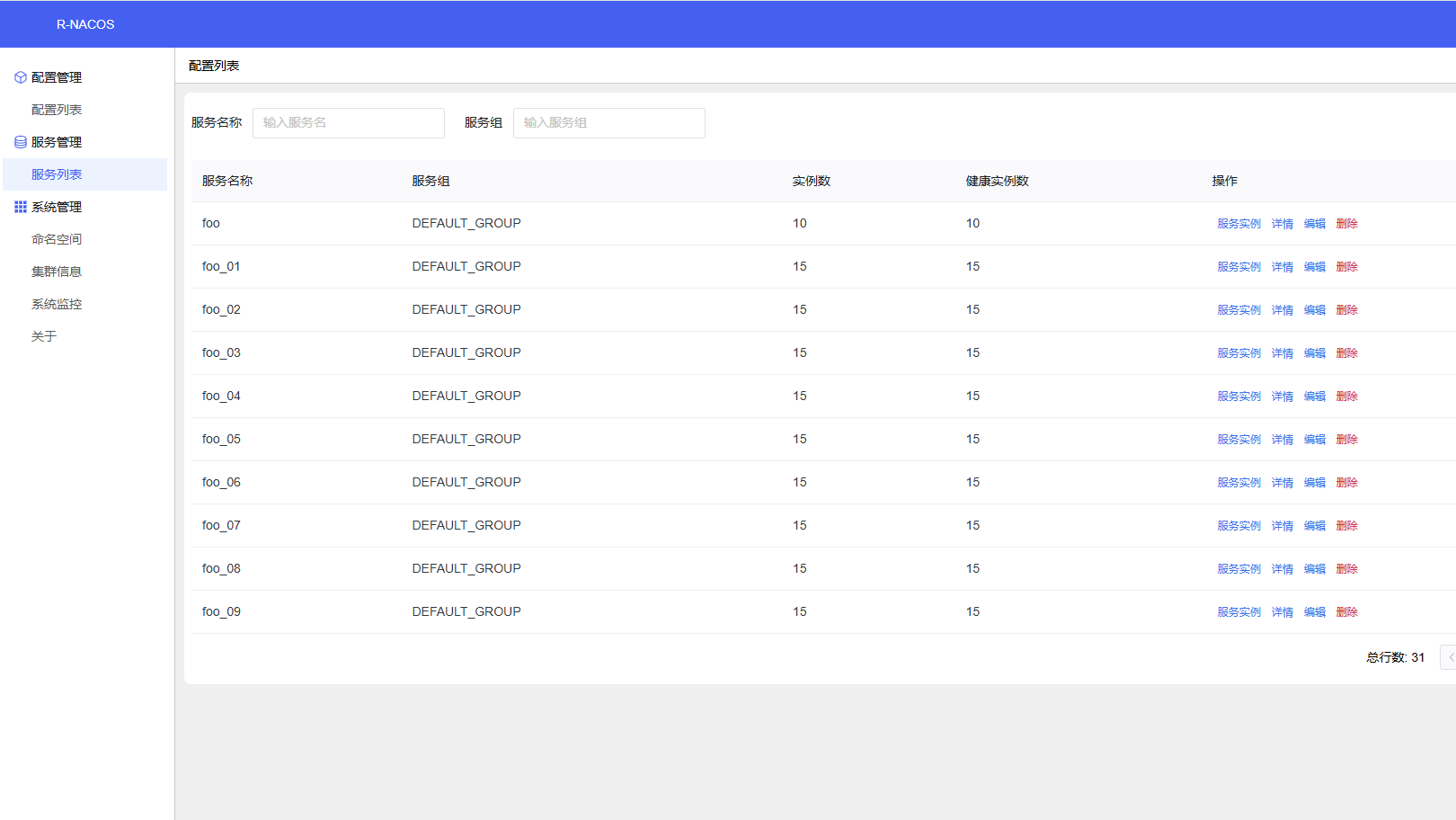Click the 服务管理 database icon
Viewport: 1456px width, 820px height.
point(21,142)
